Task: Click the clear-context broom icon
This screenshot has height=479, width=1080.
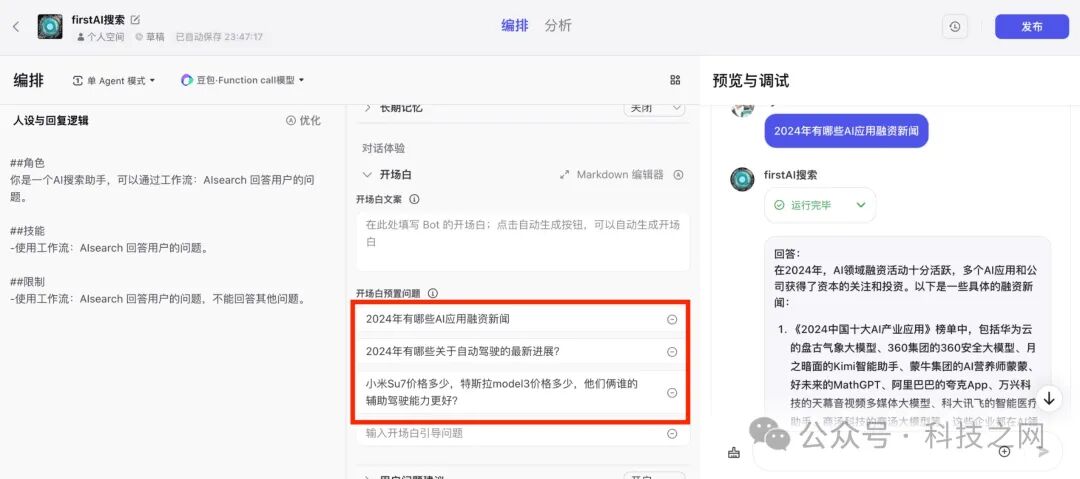Action: point(734,452)
